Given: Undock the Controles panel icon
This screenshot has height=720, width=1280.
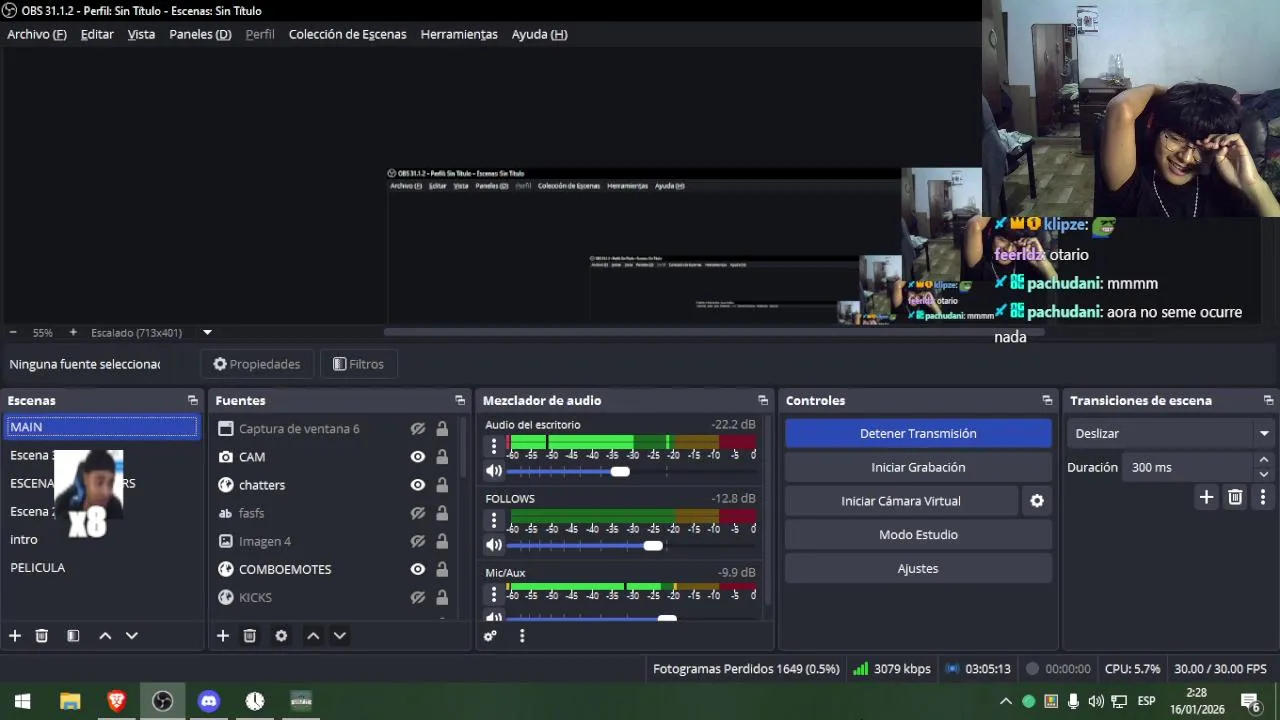Looking at the screenshot, I should [1047, 400].
